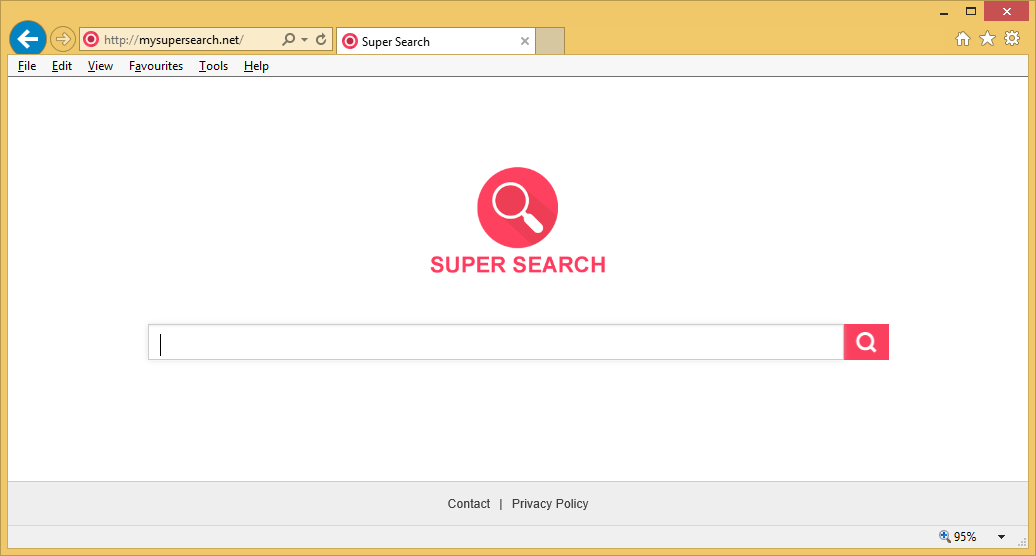1036x556 pixels.
Task: Close the Super Search tab
Action: click(525, 41)
